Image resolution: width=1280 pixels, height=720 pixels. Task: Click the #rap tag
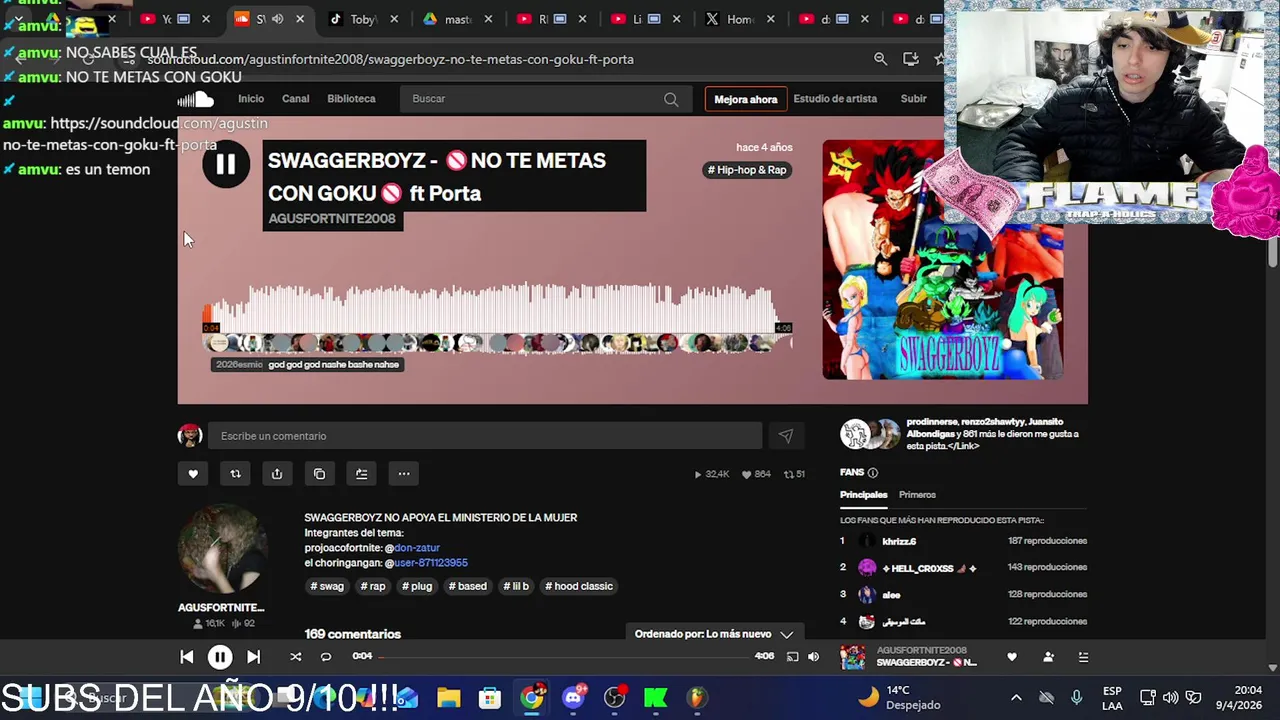(373, 586)
